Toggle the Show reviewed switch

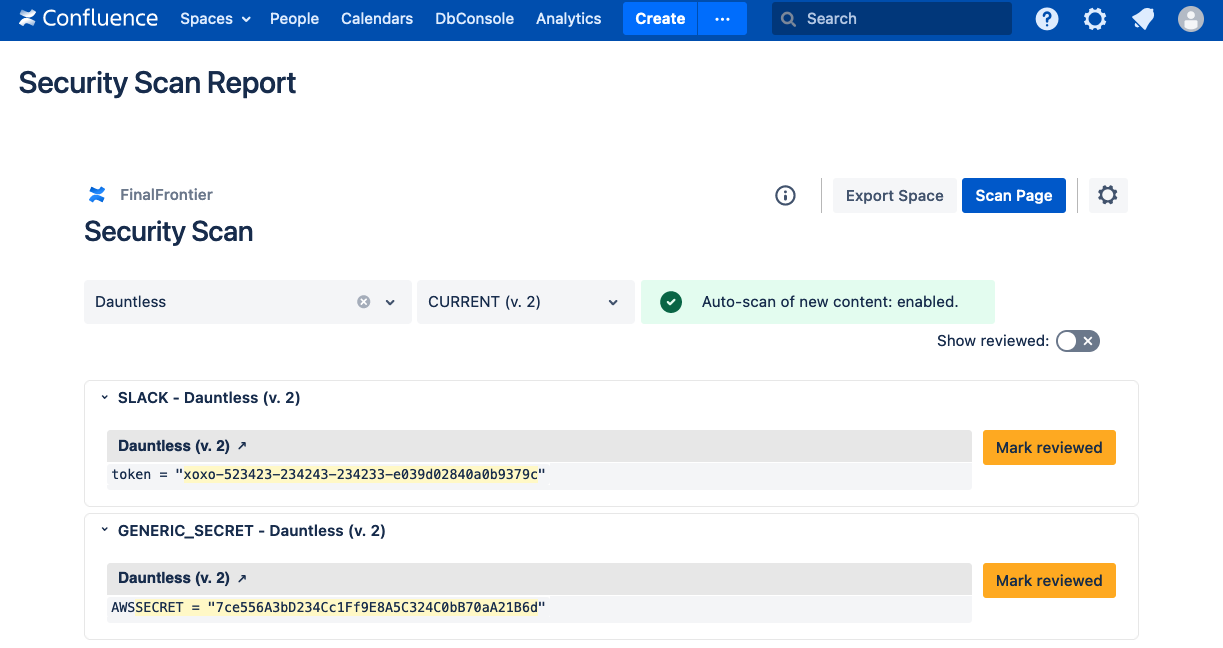tap(1078, 341)
